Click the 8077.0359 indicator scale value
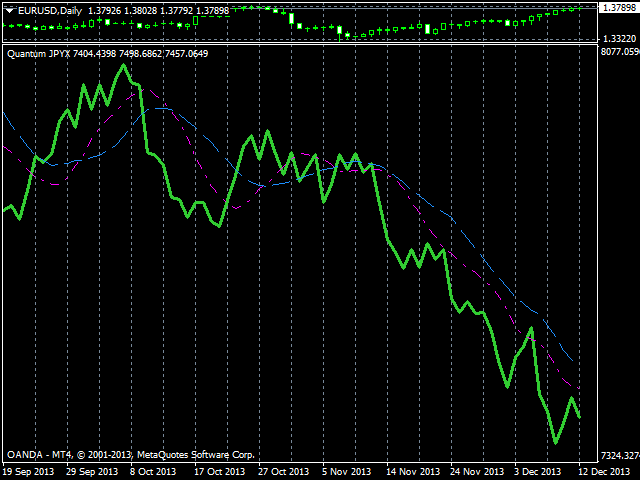This screenshot has width=640, height=480. 618,52
